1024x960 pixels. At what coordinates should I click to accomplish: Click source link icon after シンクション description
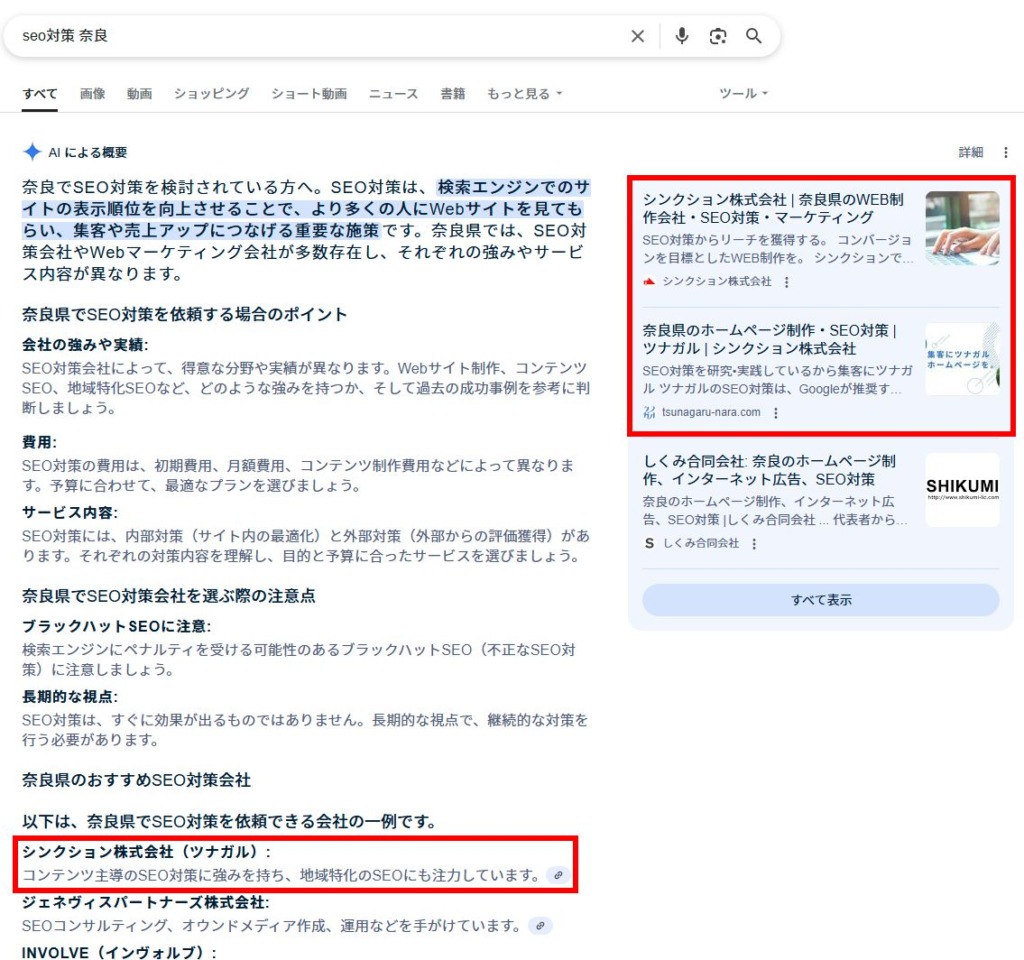pyautogui.click(x=558, y=875)
